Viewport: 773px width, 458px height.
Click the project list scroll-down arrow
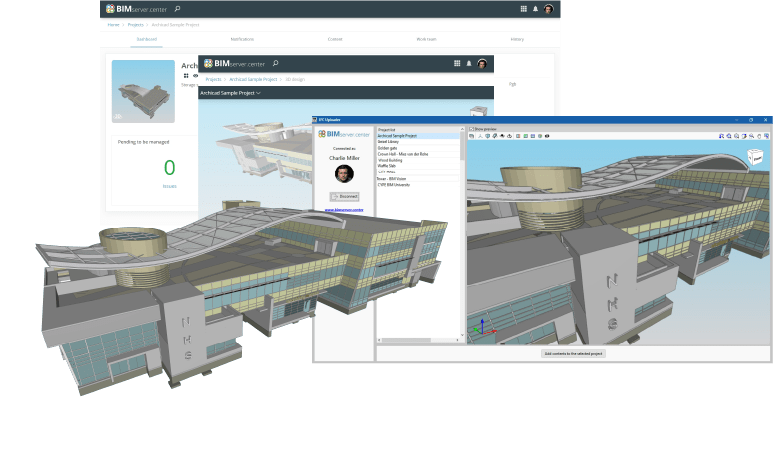point(462,335)
